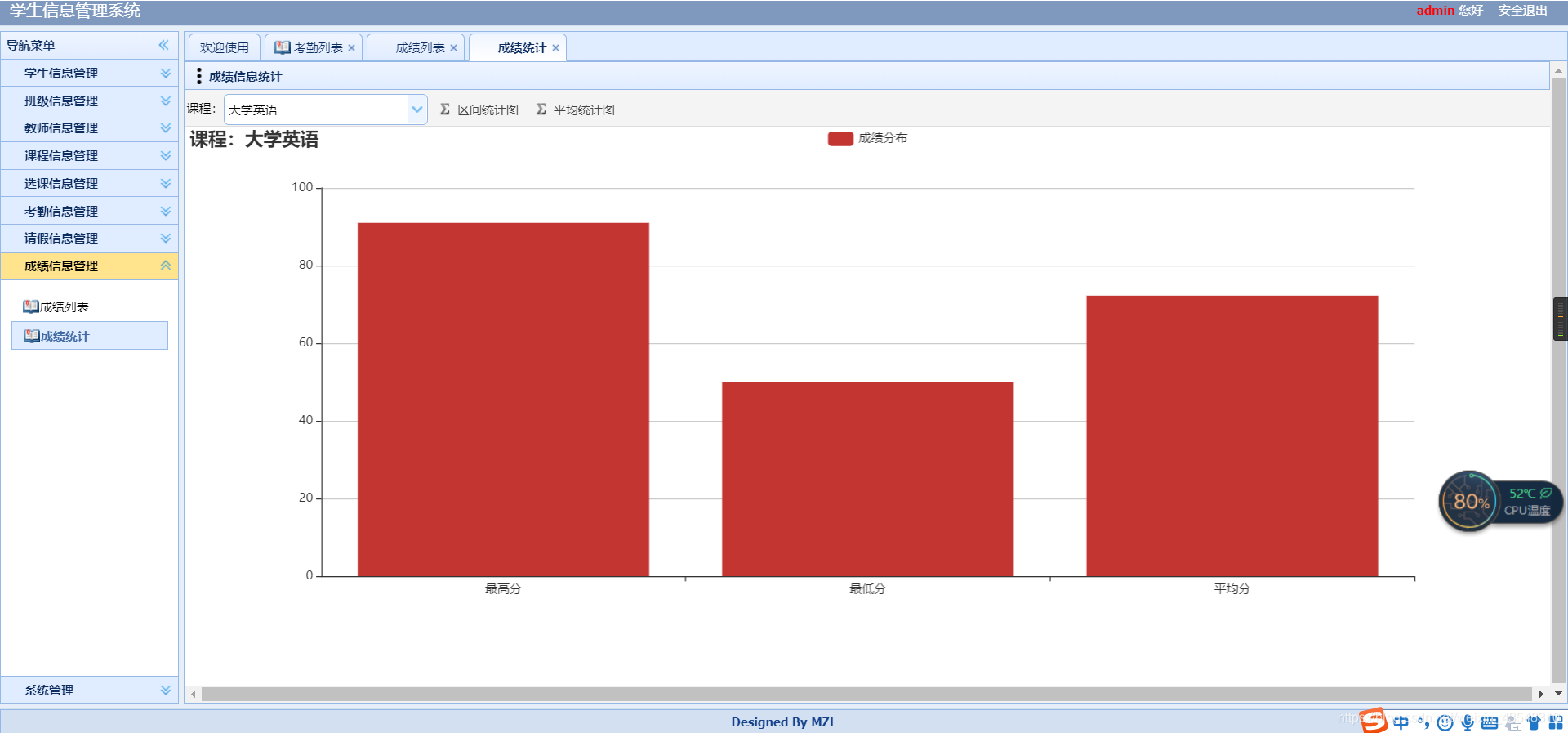The height and width of the screenshot is (733, 1568).
Task: Switch to the 欢迎使用 tab
Action: click(225, 47)
